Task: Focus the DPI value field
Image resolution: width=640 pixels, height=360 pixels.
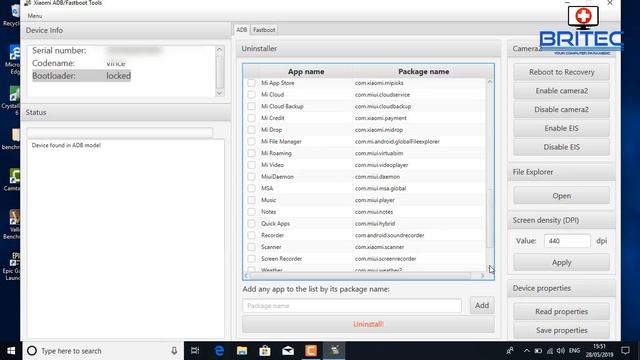Action: click(x=567, y=241)
